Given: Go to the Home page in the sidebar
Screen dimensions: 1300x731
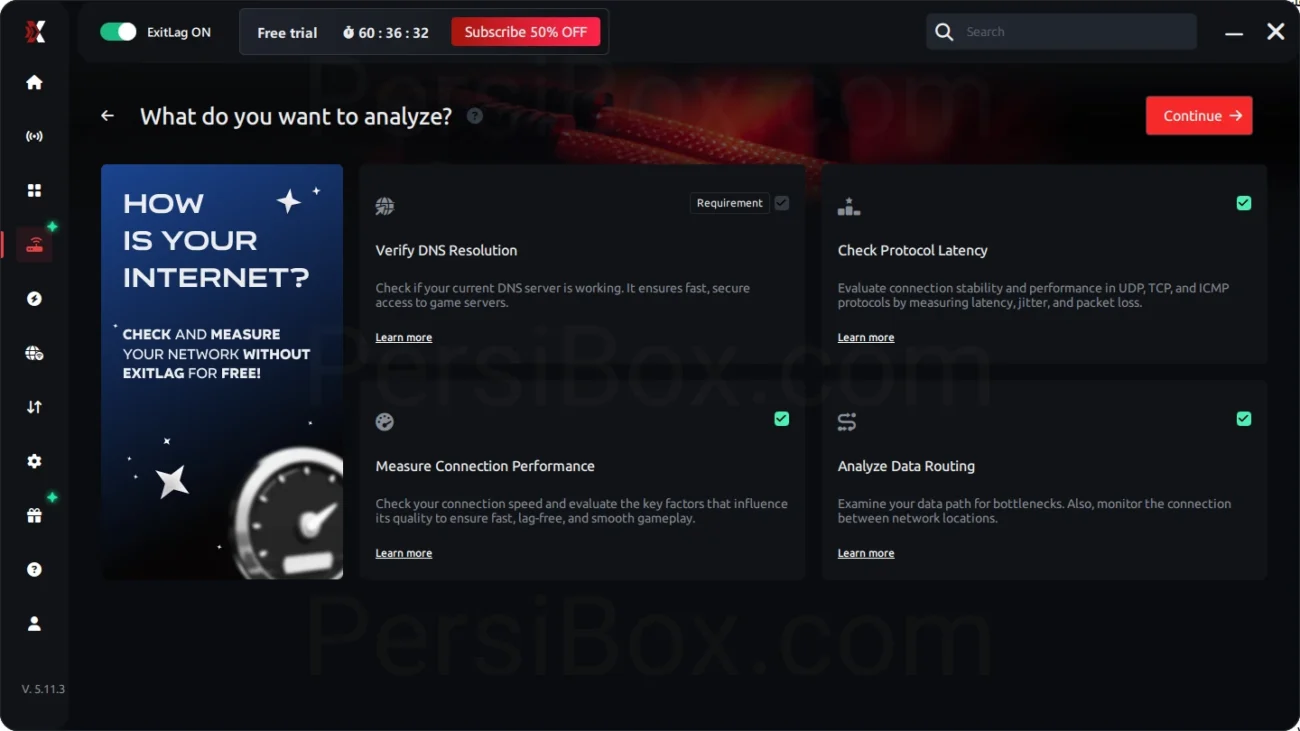Looking at the screenshot, I should [34, 82].
